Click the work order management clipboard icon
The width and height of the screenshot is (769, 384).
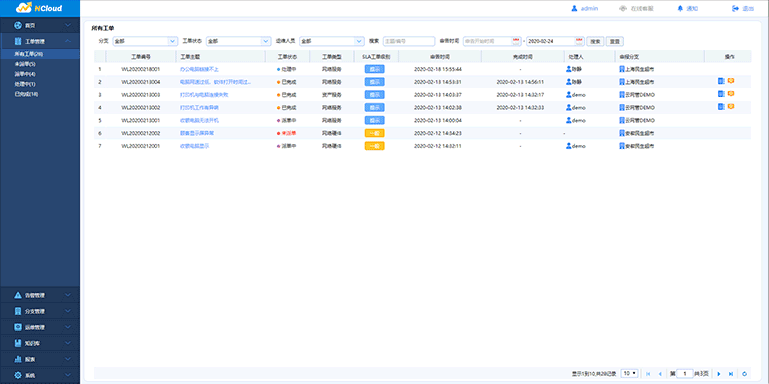pyautogui.click(x=18, y=41)
